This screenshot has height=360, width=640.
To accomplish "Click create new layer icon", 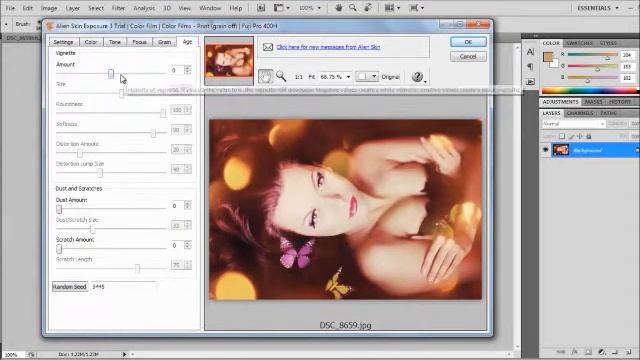I will click(x=629, y=351).
